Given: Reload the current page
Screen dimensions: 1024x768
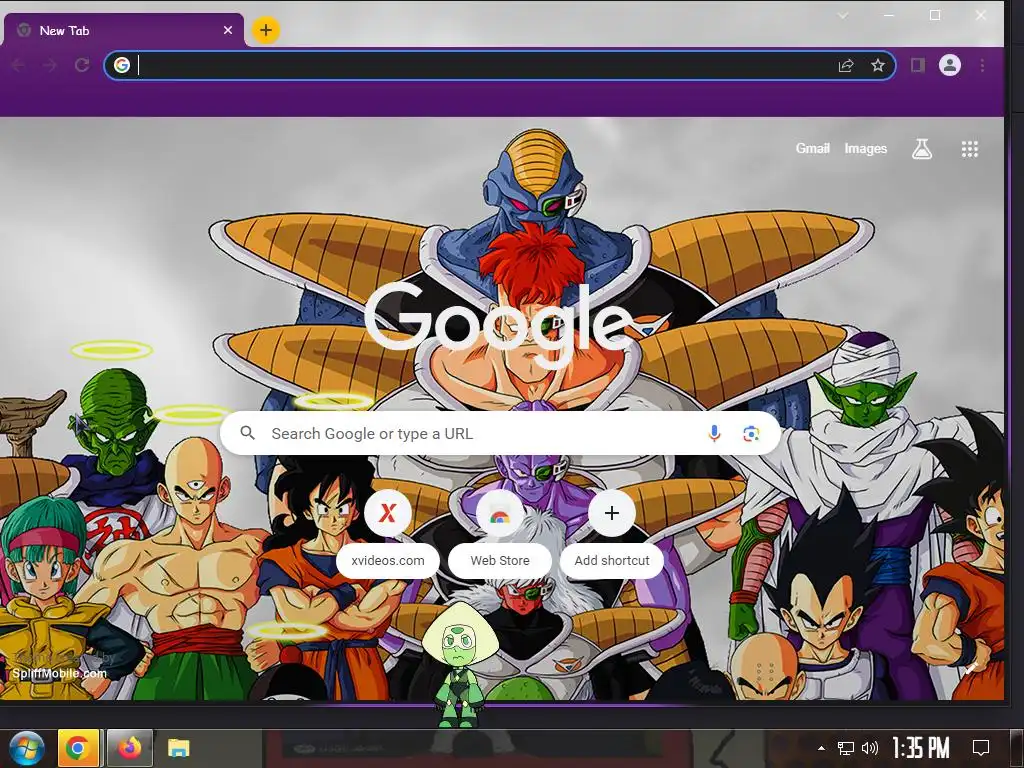Looking at the screenshot, I should click(82, 65).
